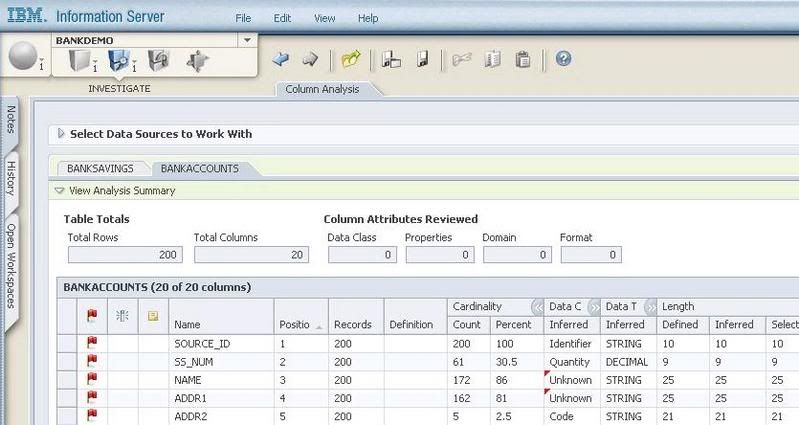Click the red flag on SOURCE_ID row
Viewport: 799px width, 425px height.
tap(93, 343)
